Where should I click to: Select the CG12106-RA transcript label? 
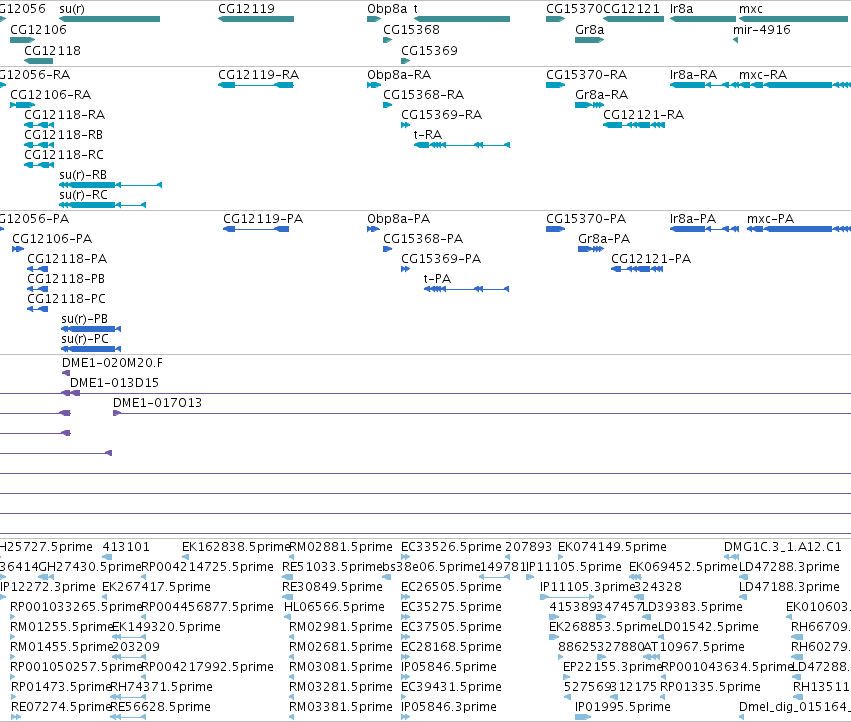[x=50, y=94]
